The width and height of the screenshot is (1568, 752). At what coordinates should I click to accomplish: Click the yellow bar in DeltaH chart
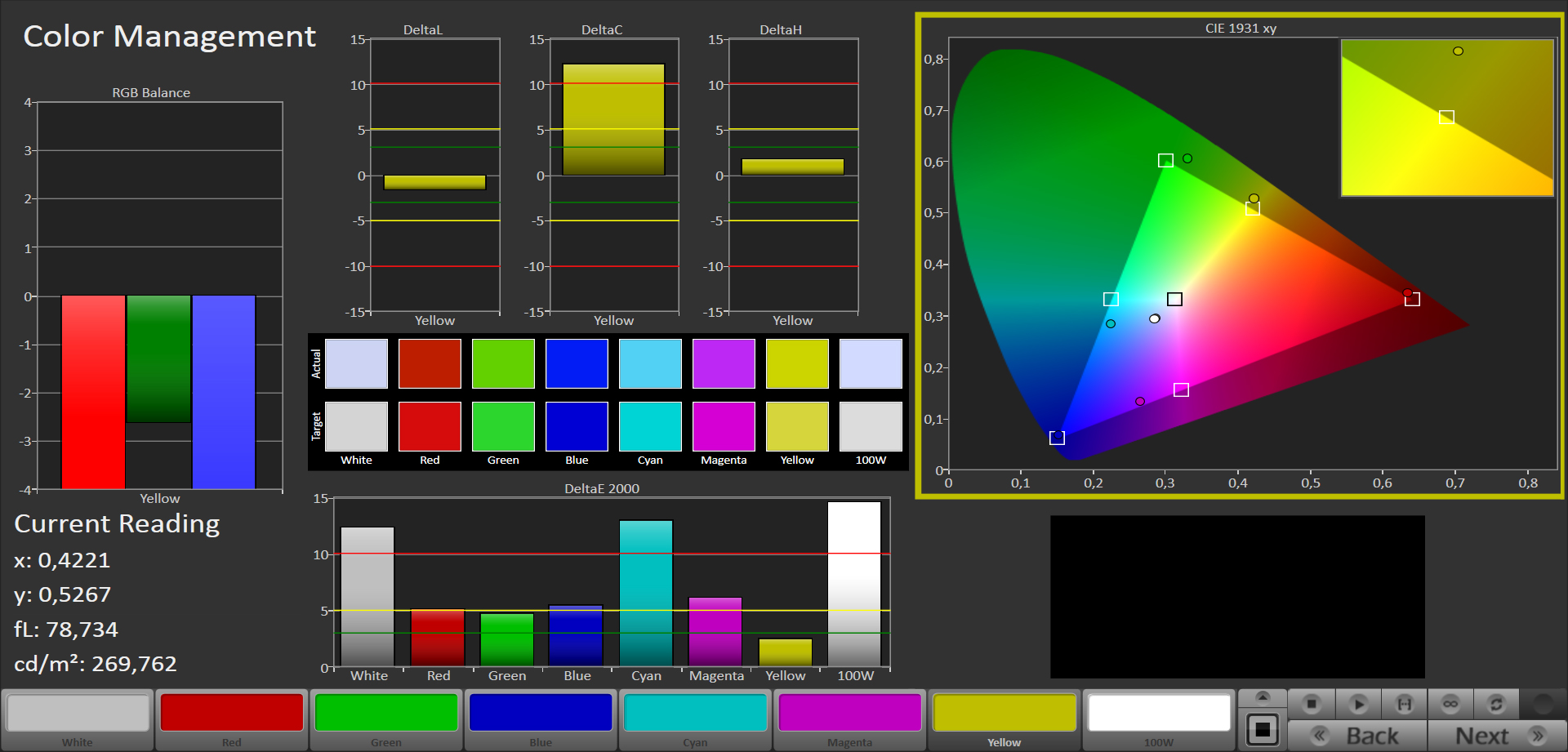[792, 167]
